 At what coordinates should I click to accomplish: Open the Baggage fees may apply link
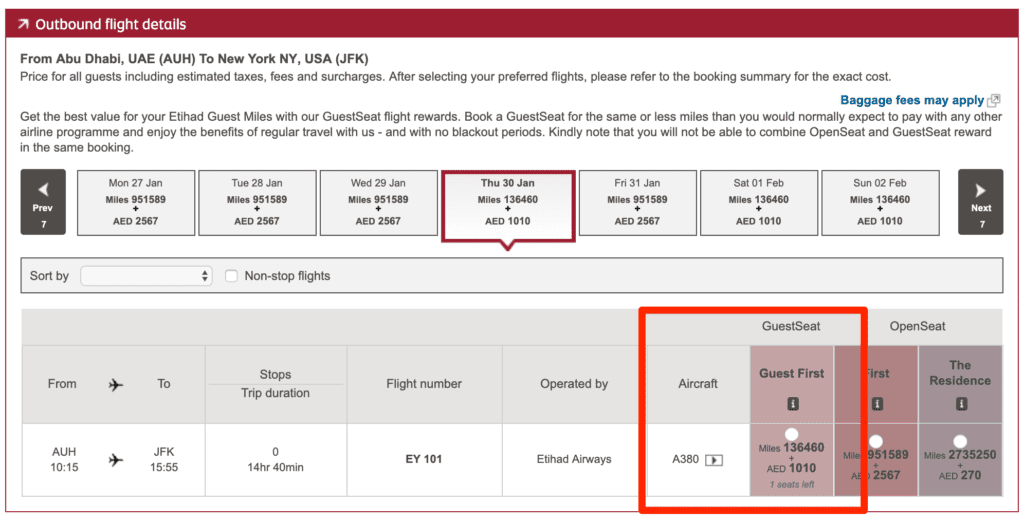pyautogui.click(x=911, y=101)
